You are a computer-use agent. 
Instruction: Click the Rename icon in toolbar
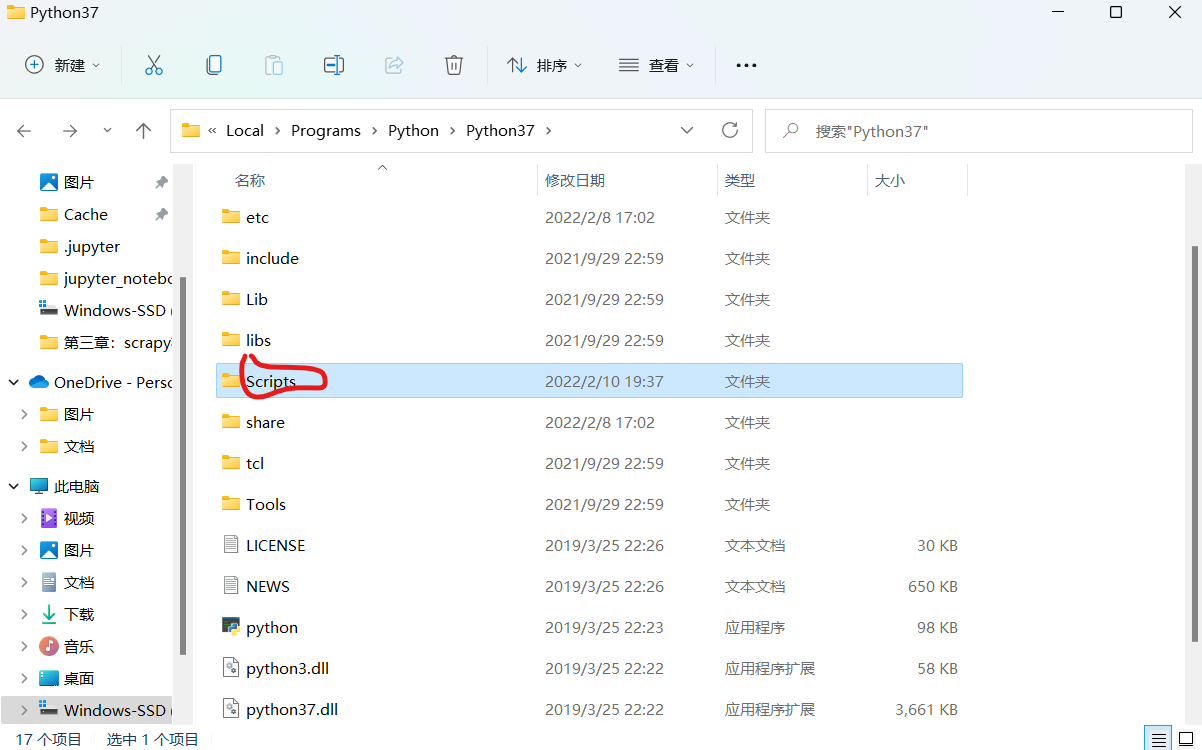click(334, 65)
